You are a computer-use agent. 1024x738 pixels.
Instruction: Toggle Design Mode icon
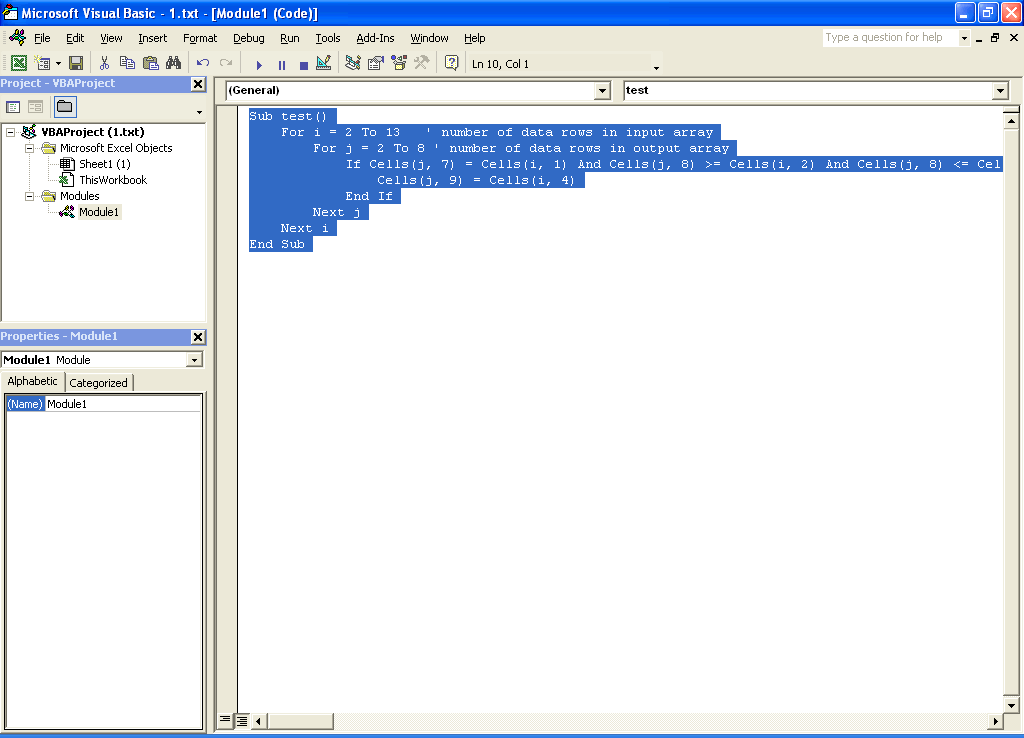323,64
